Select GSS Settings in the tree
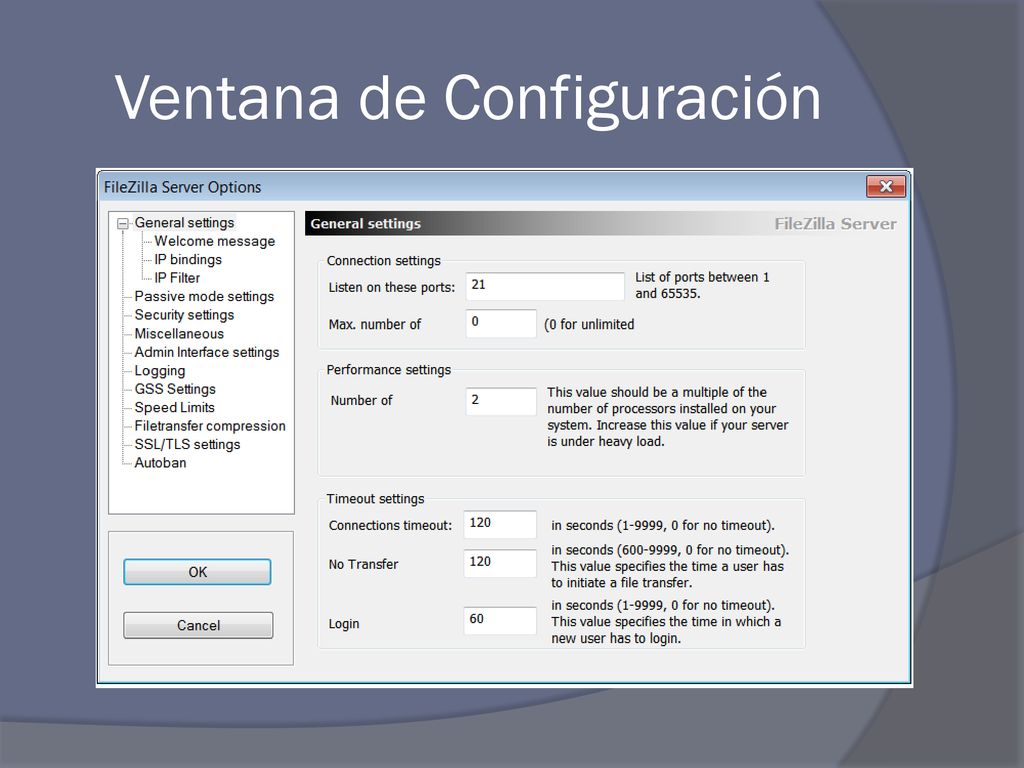The height and width of the screenshot is (768, 1024). coord(174,389)
